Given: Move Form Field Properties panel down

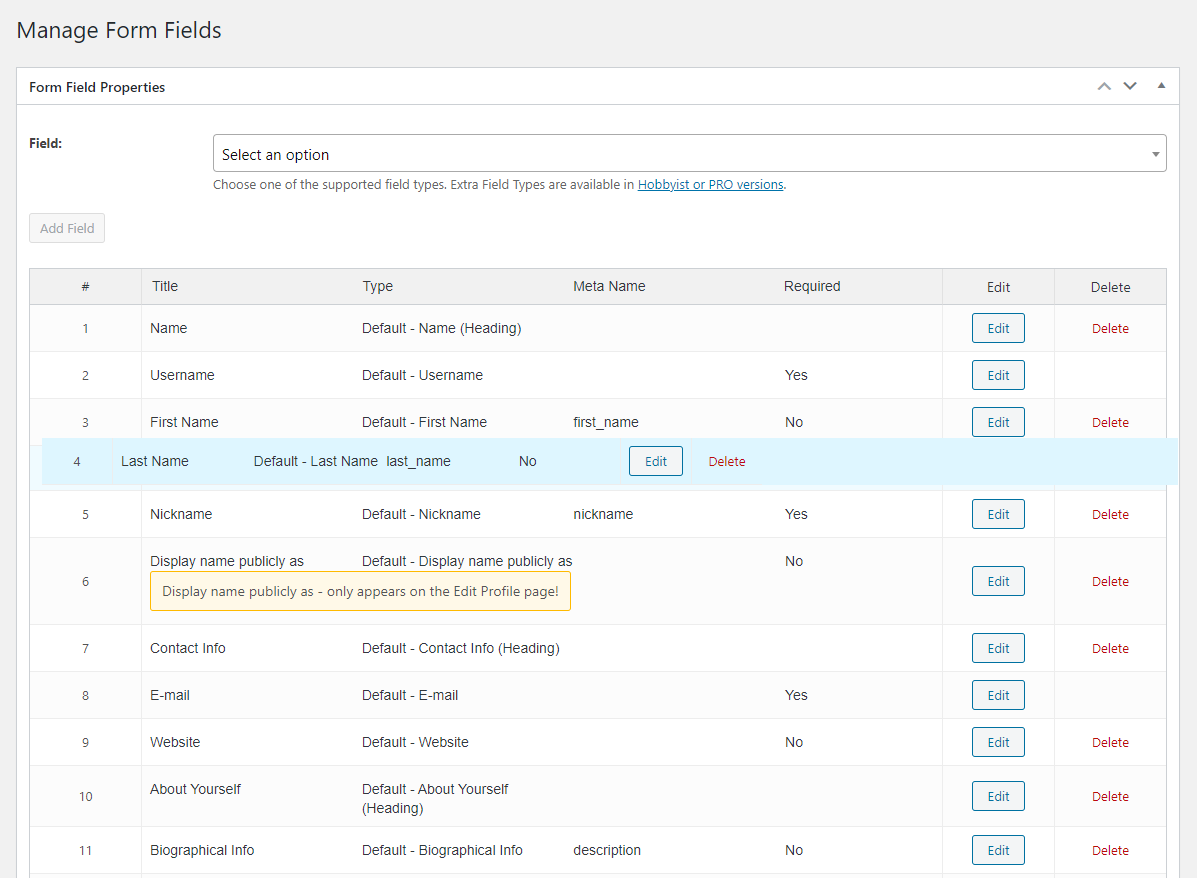Looking at the screenshot, I should 1130,86.
